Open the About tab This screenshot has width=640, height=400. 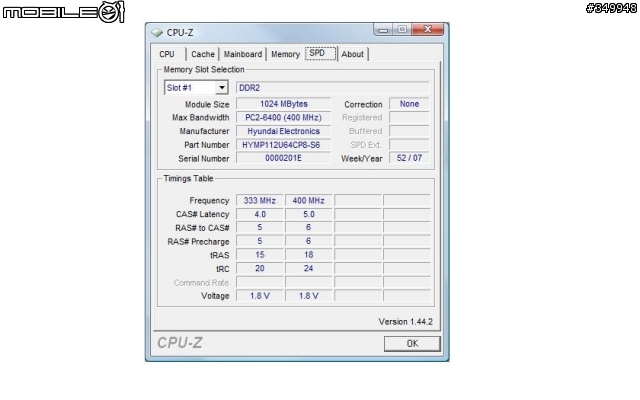click(353, 54)
